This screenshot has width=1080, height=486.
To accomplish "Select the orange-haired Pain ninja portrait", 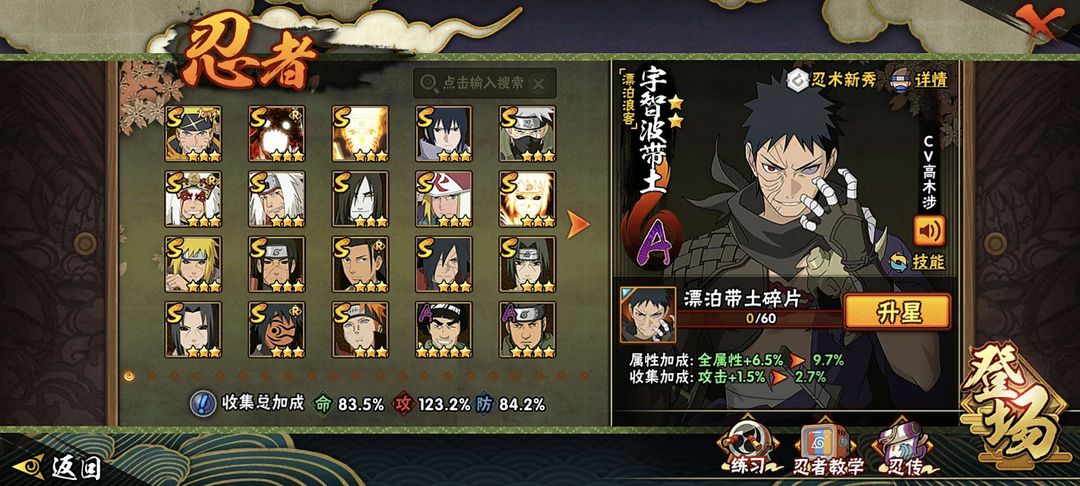I will point(360,330).
